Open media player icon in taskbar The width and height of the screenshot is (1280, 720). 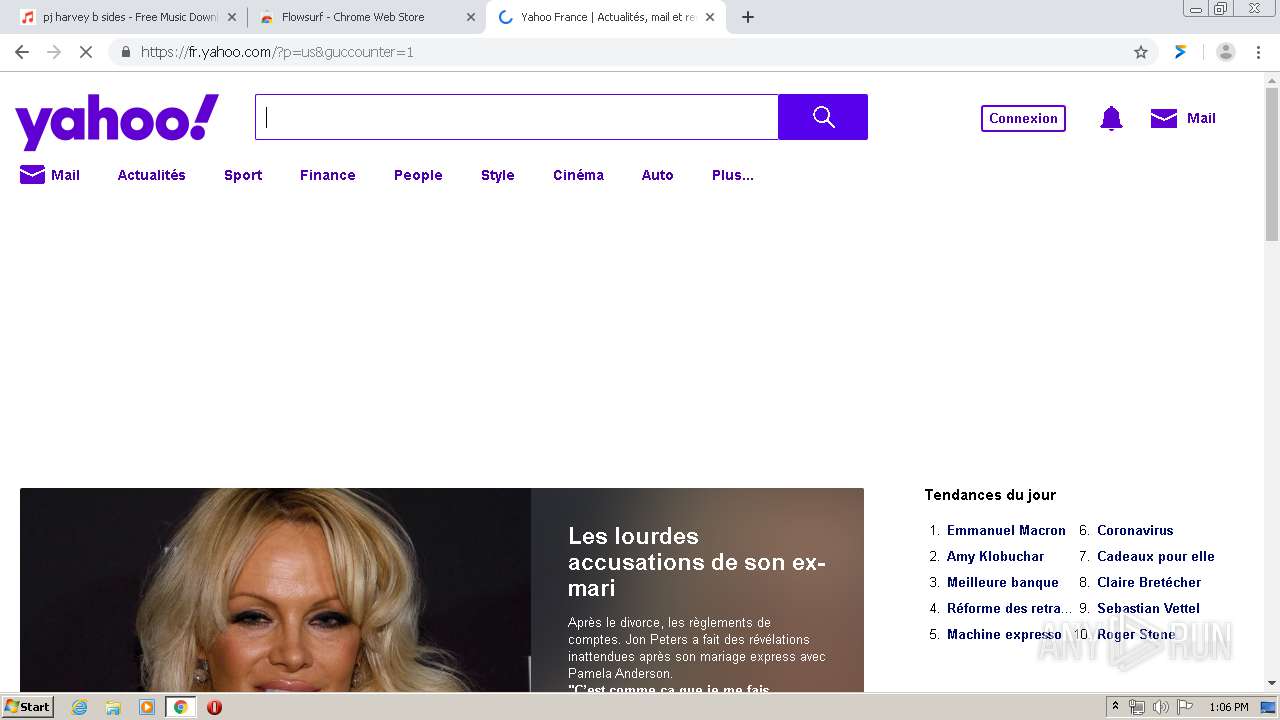[x=147, y=707]
